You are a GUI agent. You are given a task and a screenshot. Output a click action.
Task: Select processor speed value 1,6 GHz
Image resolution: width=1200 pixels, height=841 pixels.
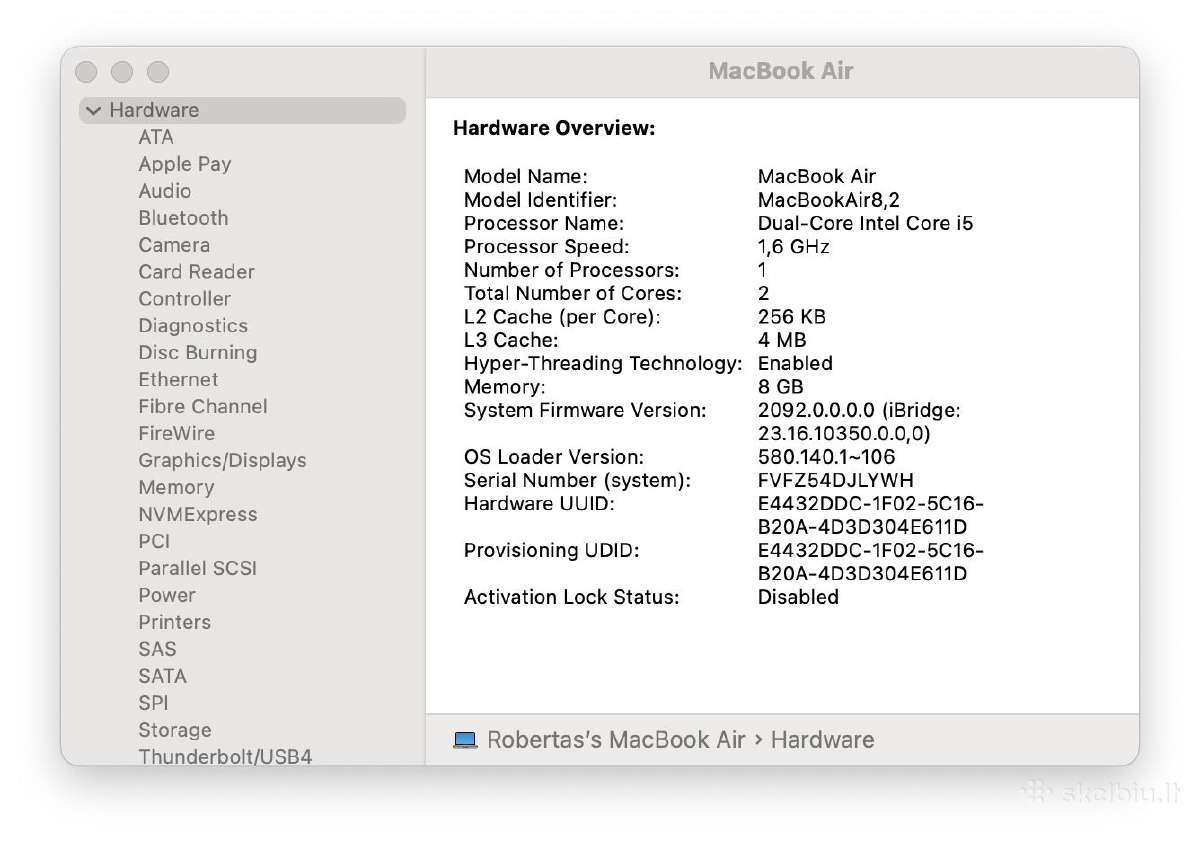coord(794,246)
